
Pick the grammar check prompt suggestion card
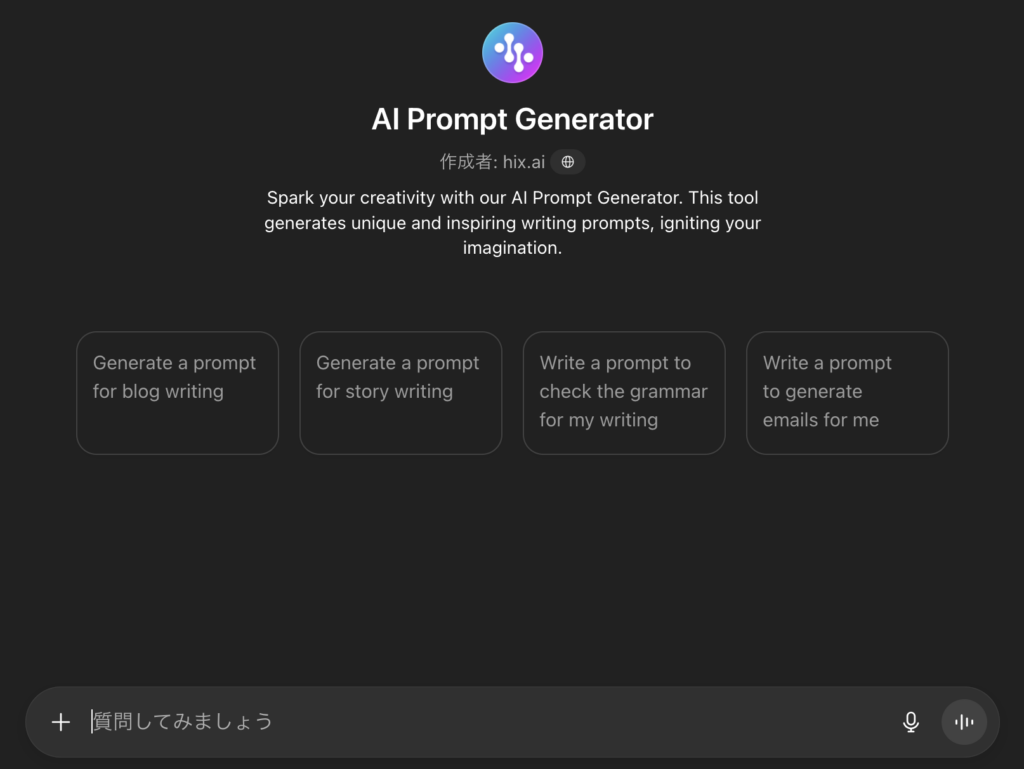point(624,393)
